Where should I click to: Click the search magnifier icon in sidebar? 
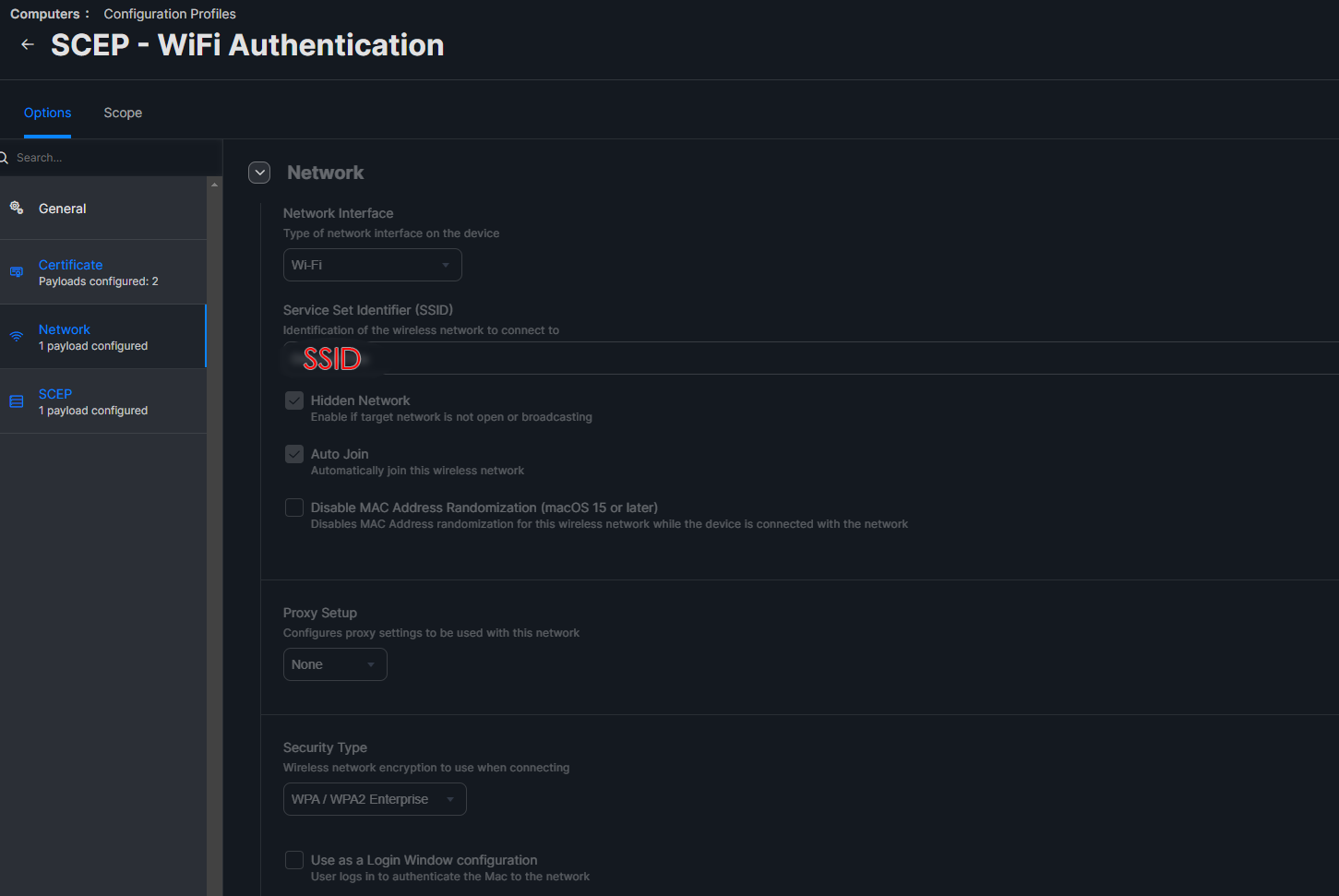(x=4, y=158)
